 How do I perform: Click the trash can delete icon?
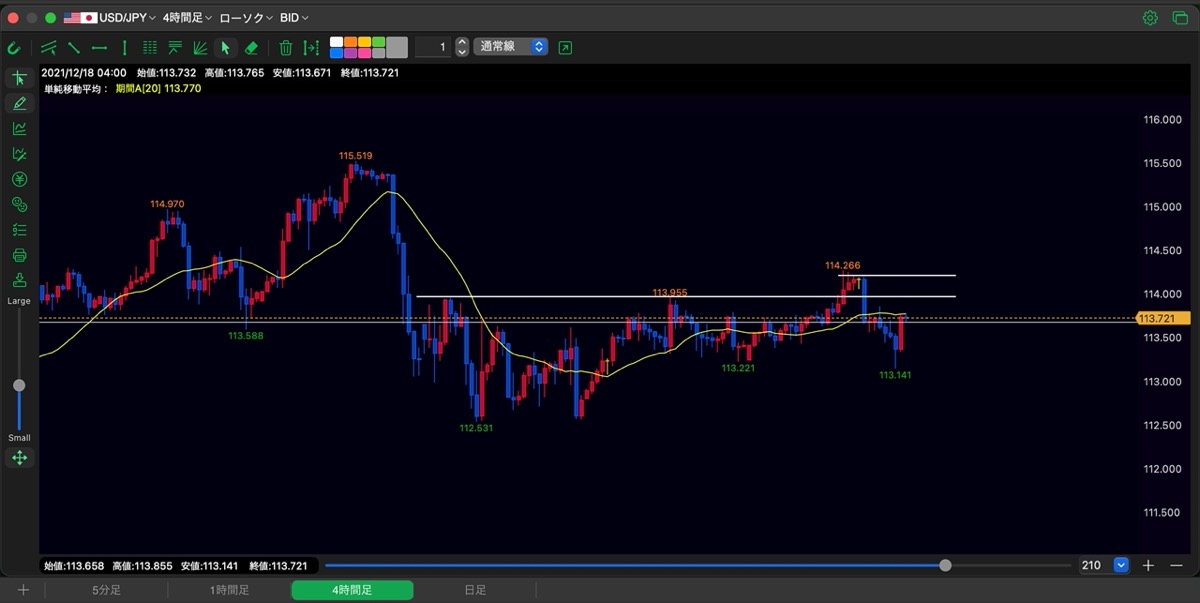coord(286,47)
